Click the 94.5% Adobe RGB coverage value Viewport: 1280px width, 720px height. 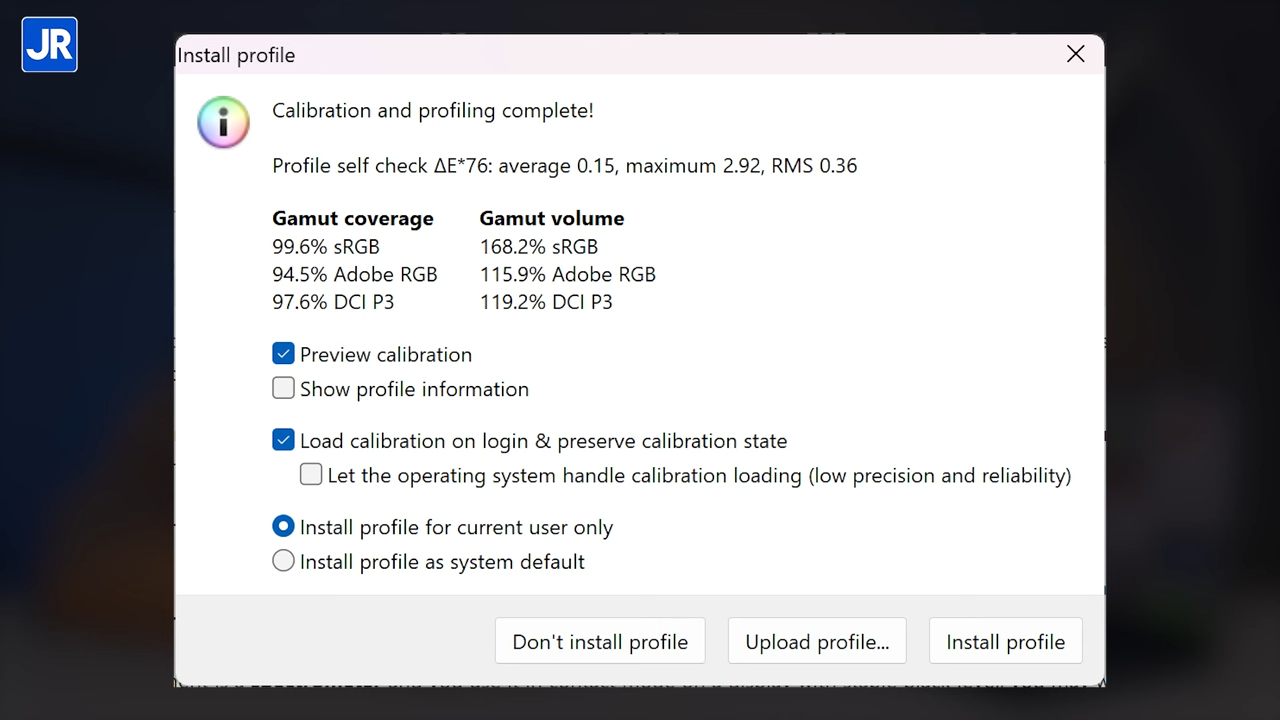(354, 274)
